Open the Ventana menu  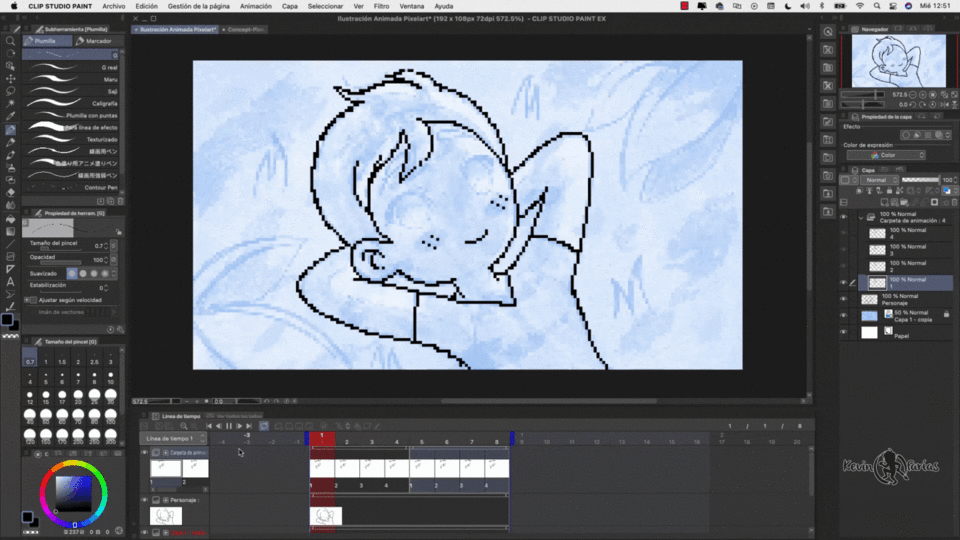[x=411, y=6]
